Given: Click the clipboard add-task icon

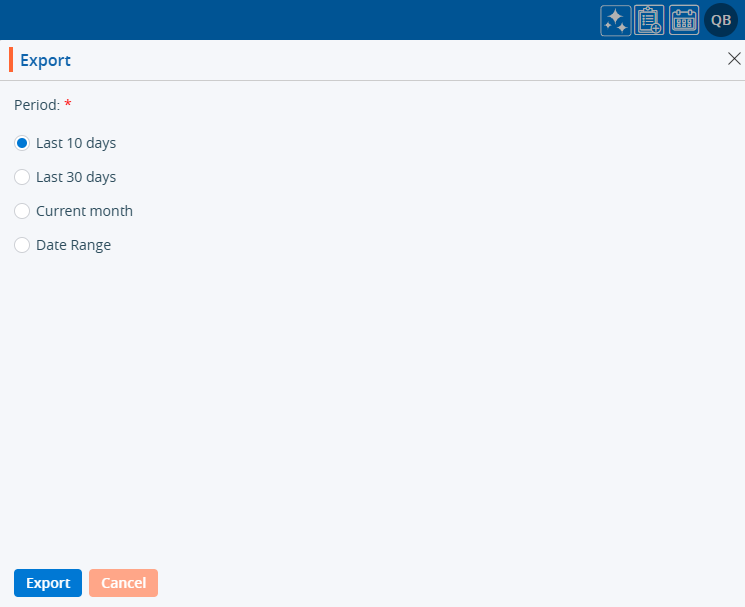Looking at the screenshot, I should pos(649,20).
